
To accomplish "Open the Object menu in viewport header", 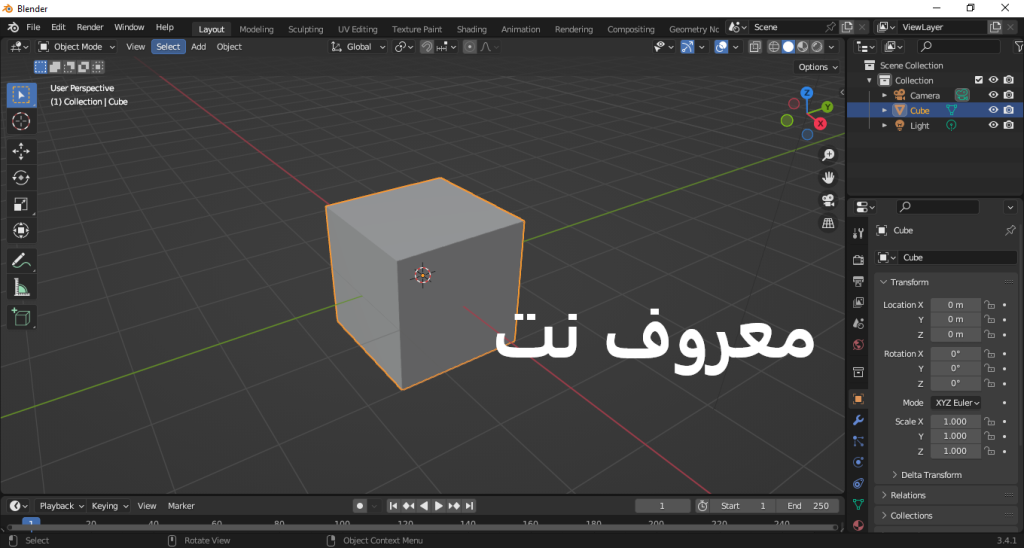I will coord(229,47).
